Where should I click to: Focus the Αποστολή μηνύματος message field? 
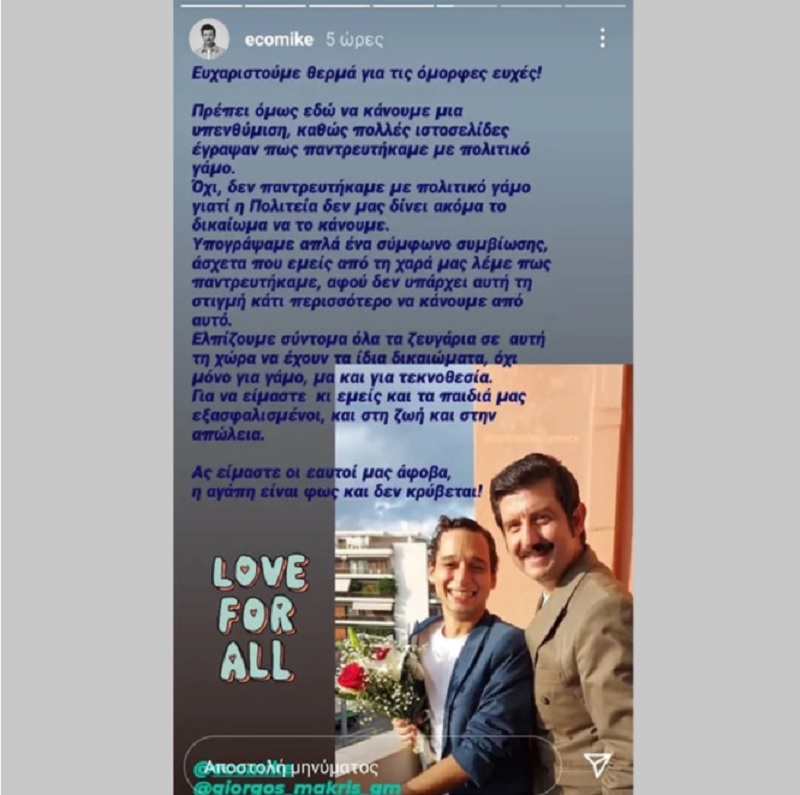click(373, 766)
